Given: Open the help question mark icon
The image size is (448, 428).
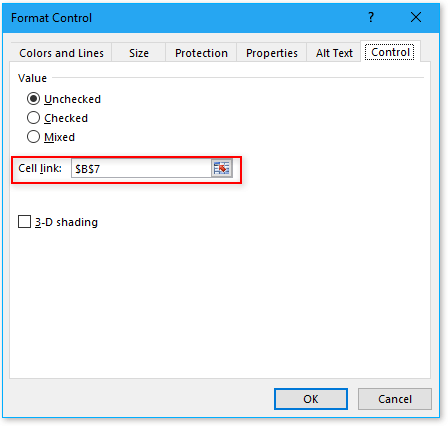Looking at the screenshot, I should point(371,17).
